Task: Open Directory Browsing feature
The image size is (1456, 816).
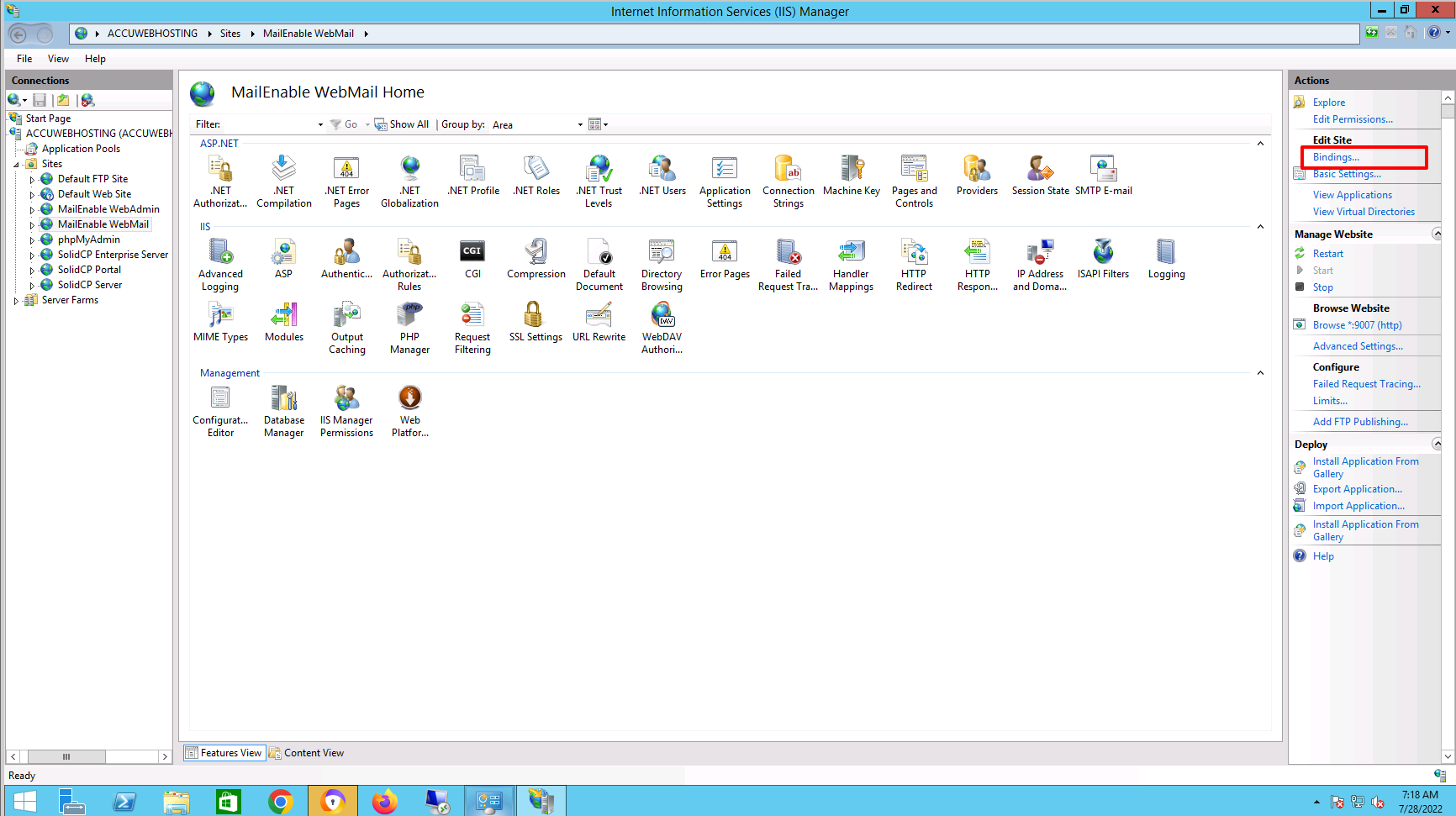Action: [662, 265]
